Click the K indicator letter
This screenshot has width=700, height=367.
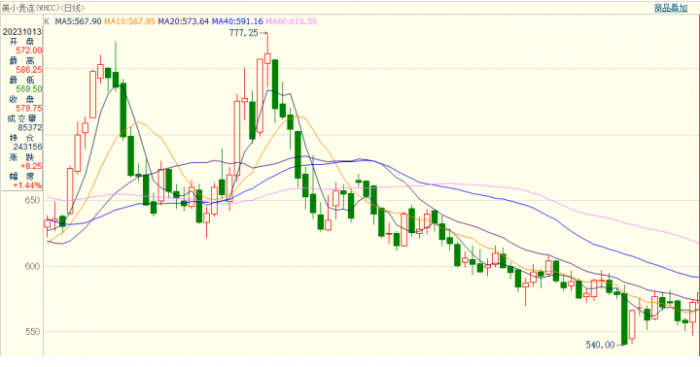point(47,21)
